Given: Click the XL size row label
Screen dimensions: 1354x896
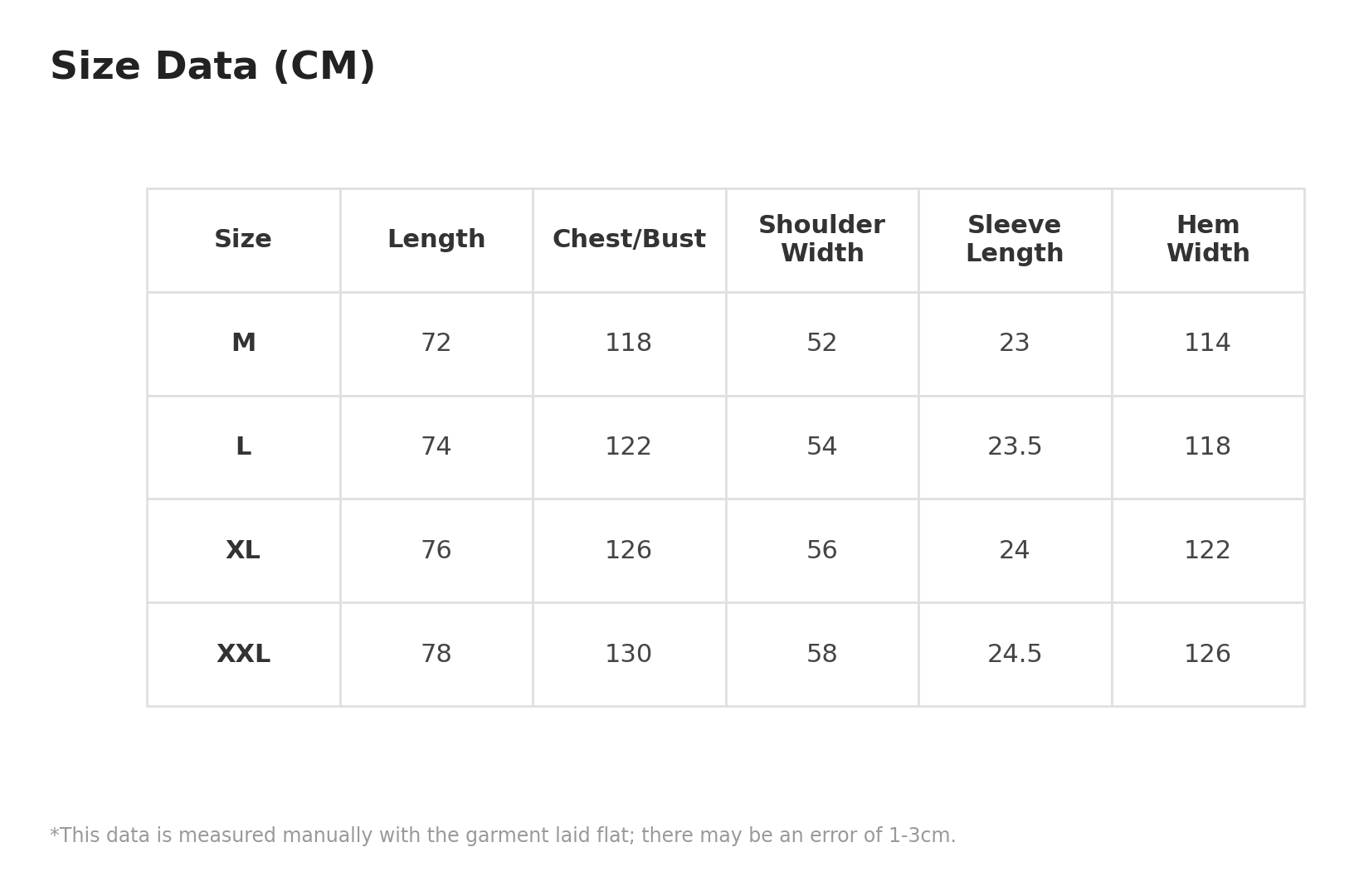Looking at the screenshot, I should coord(243,551).
